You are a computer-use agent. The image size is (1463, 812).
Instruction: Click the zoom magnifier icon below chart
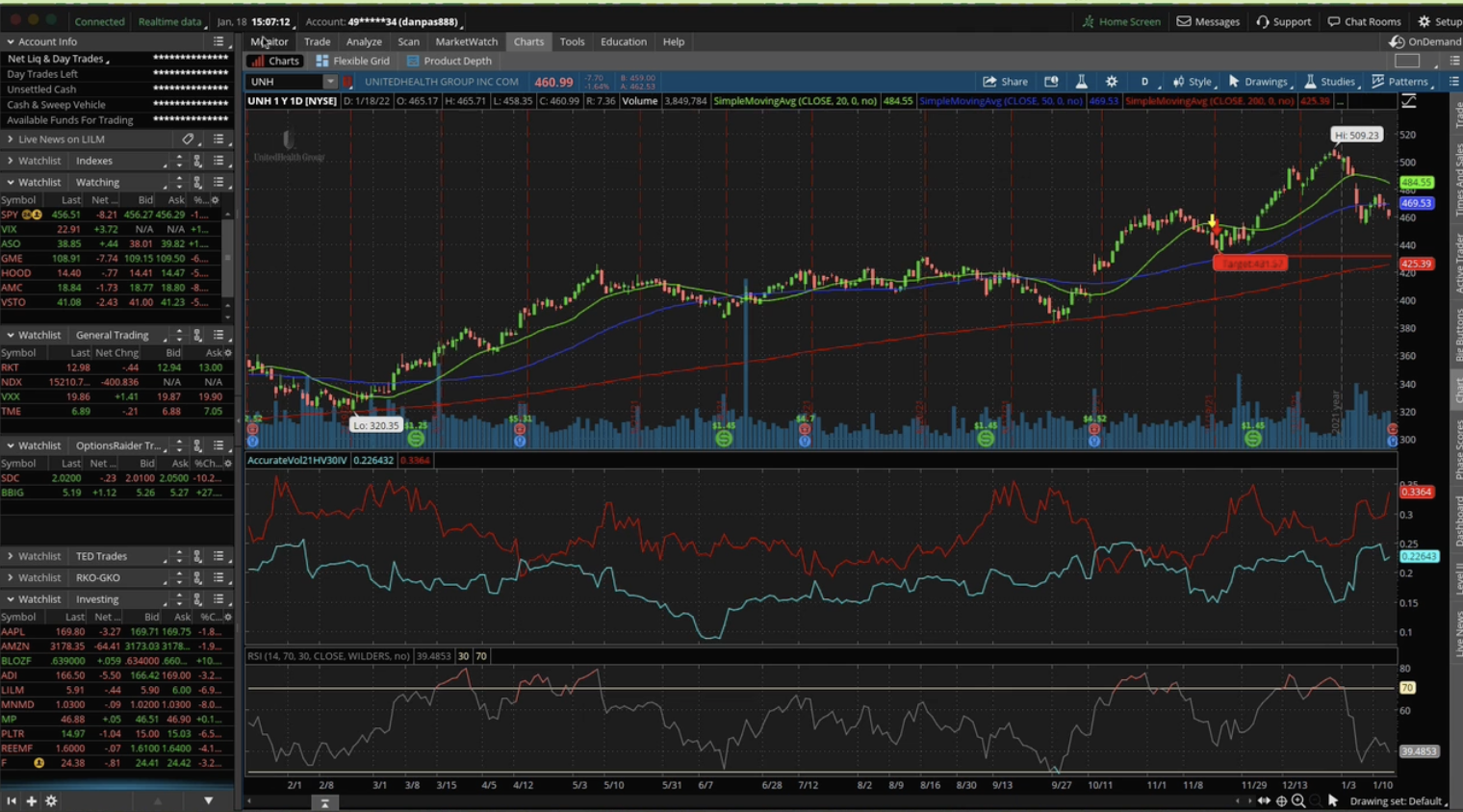coord(1298,800)
